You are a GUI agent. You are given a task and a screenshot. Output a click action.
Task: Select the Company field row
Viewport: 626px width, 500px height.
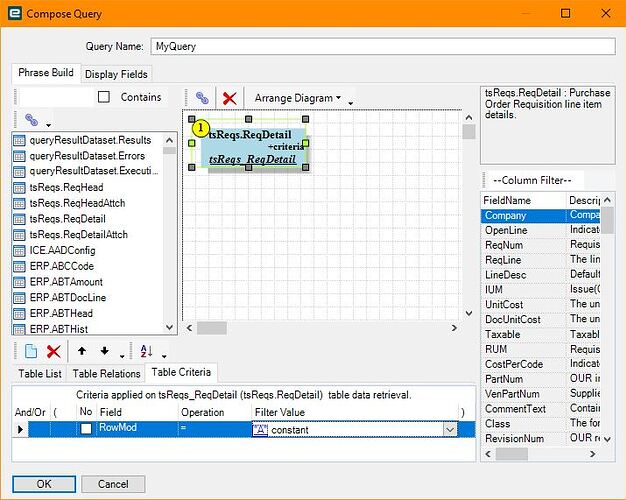coord(541,215)
